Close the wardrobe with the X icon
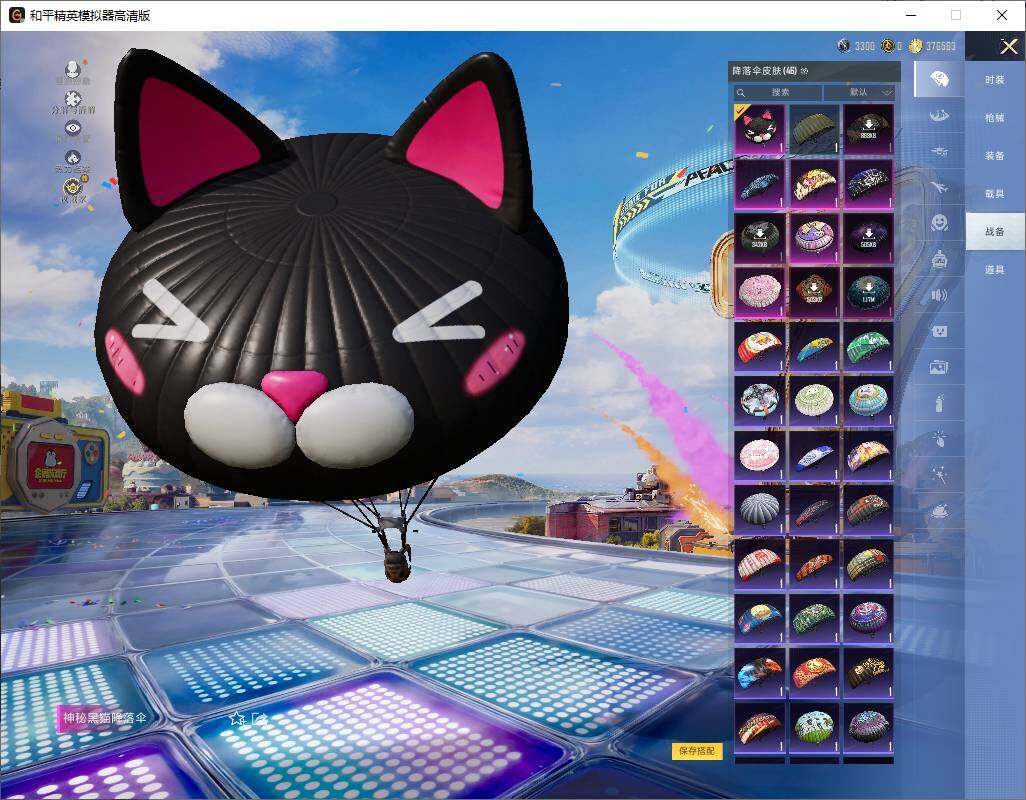The image size is (1026, 800). [1008, 46]
